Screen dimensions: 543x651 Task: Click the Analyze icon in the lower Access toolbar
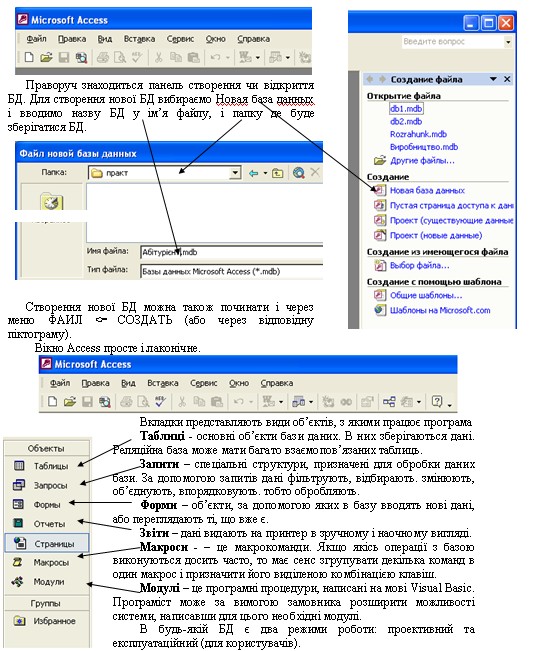pyautogui.click(x=298, y=401)
